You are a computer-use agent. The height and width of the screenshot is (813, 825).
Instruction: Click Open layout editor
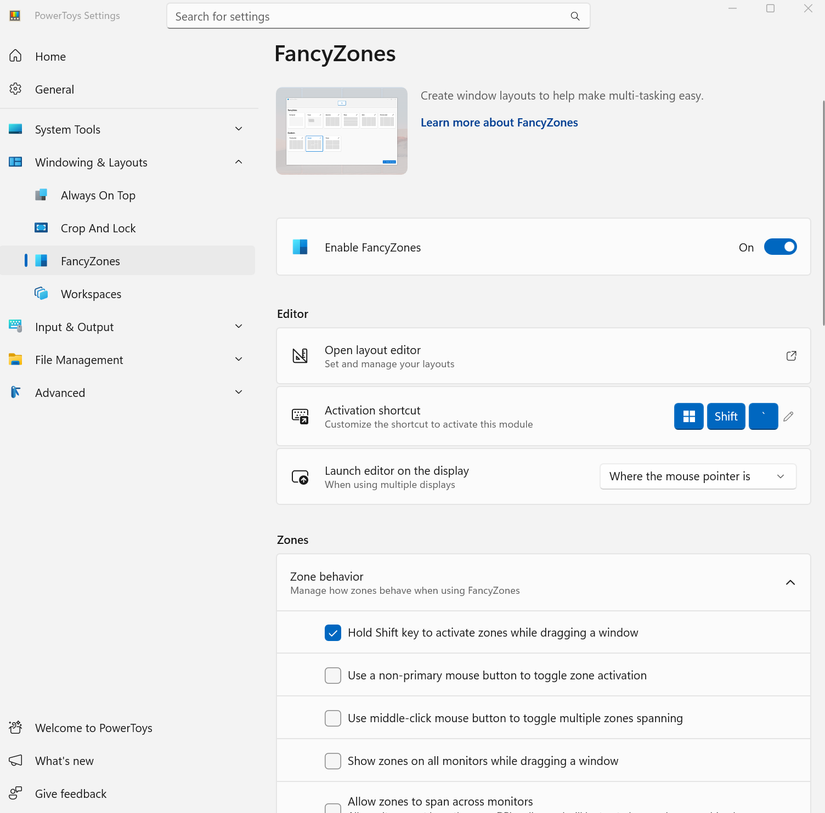coord(370,351)
